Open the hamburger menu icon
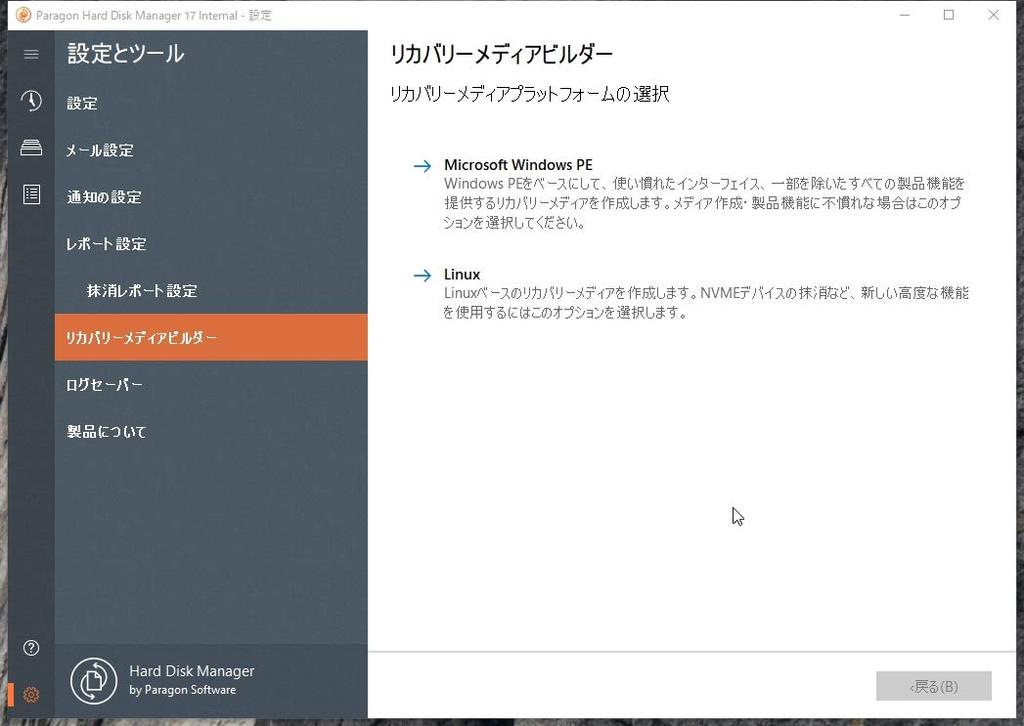 click(31, 54)
